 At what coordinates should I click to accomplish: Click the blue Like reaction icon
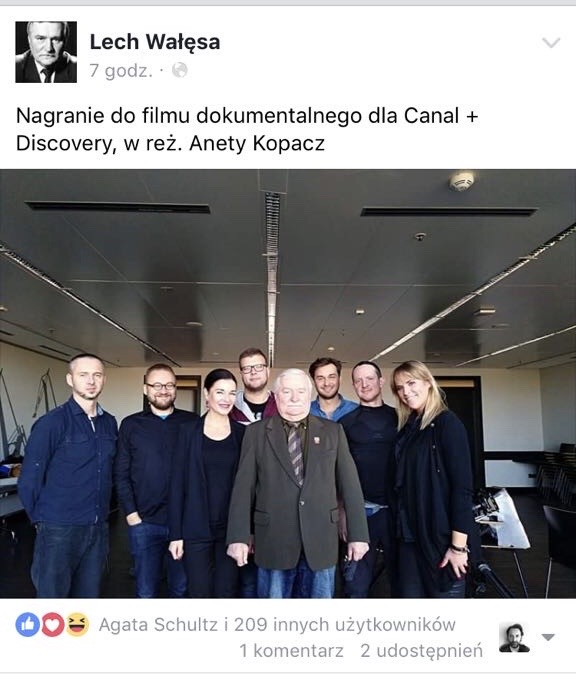click(28, 625)
